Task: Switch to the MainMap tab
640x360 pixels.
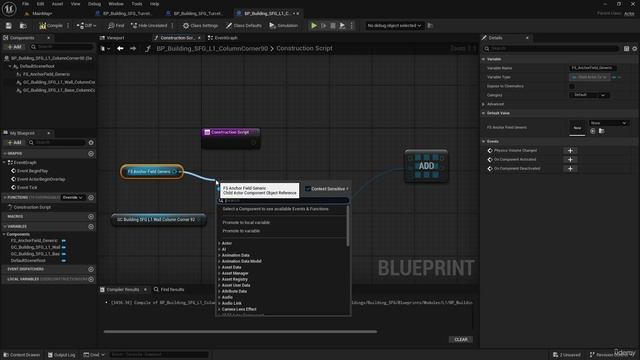Action: [42, 13]
